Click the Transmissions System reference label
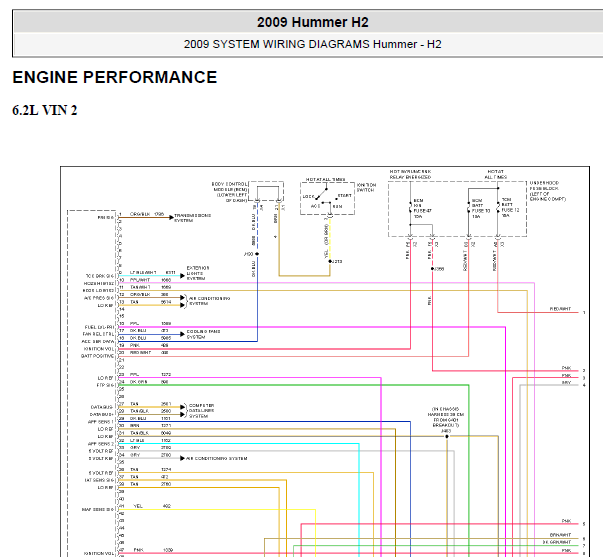The image size is (603, 557). click(192, 218)
